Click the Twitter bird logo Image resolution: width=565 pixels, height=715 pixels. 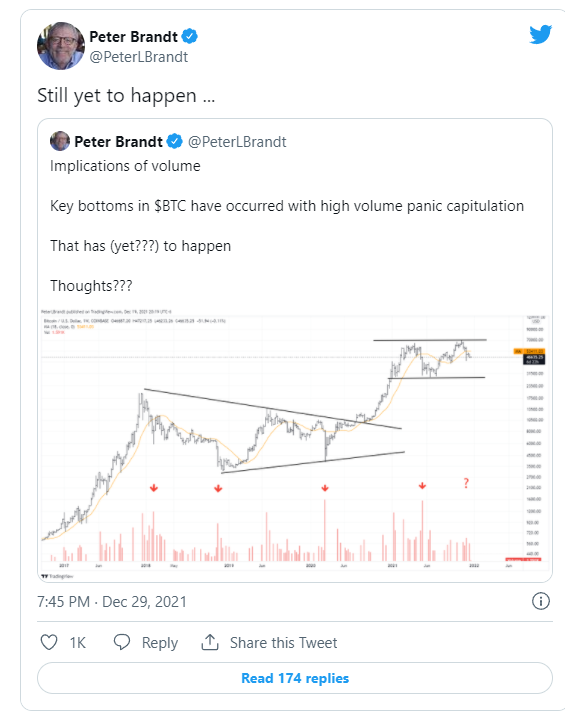(540, 35)
